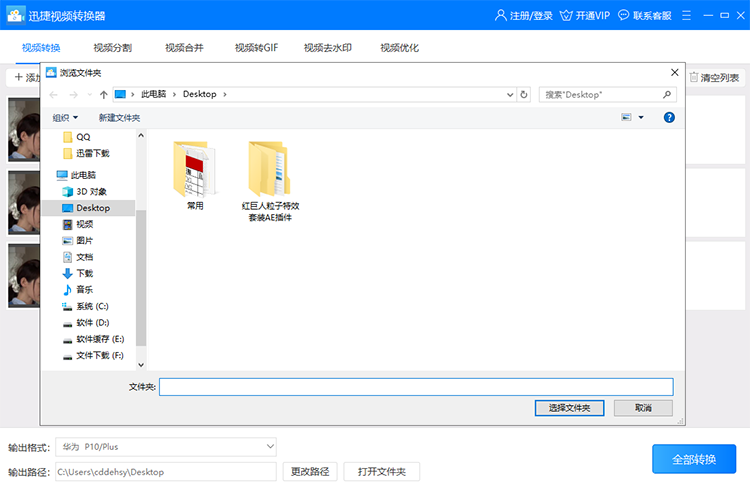Click 新建文件夹 button

pos(119,117)
